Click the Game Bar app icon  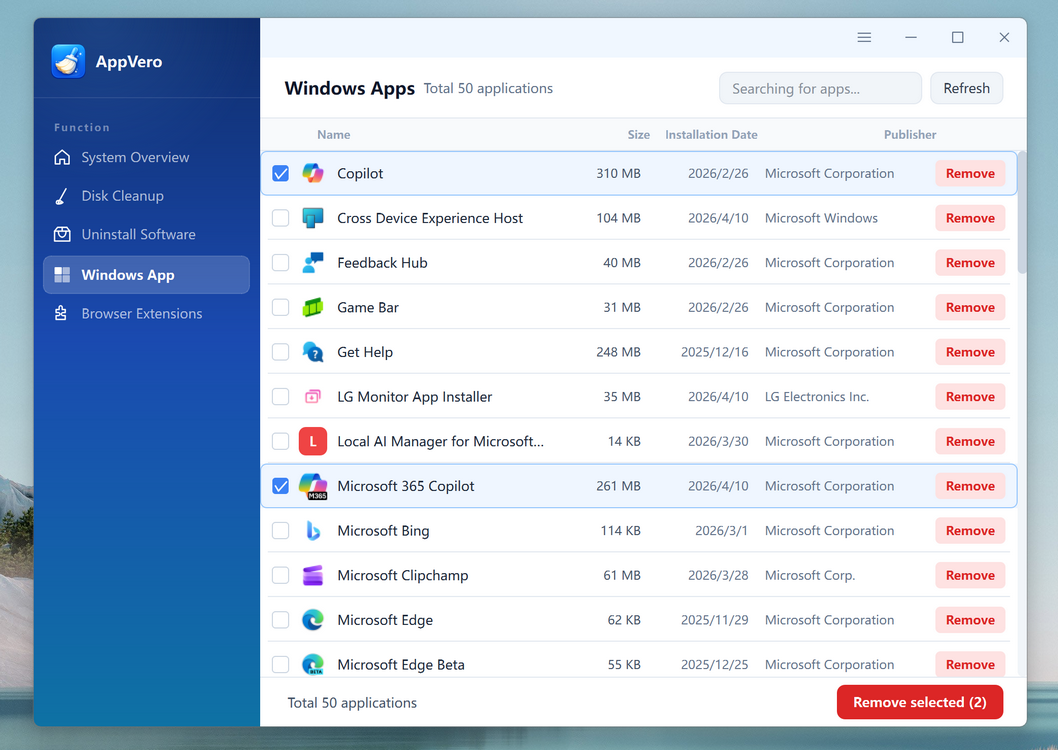tap(313, 307)
